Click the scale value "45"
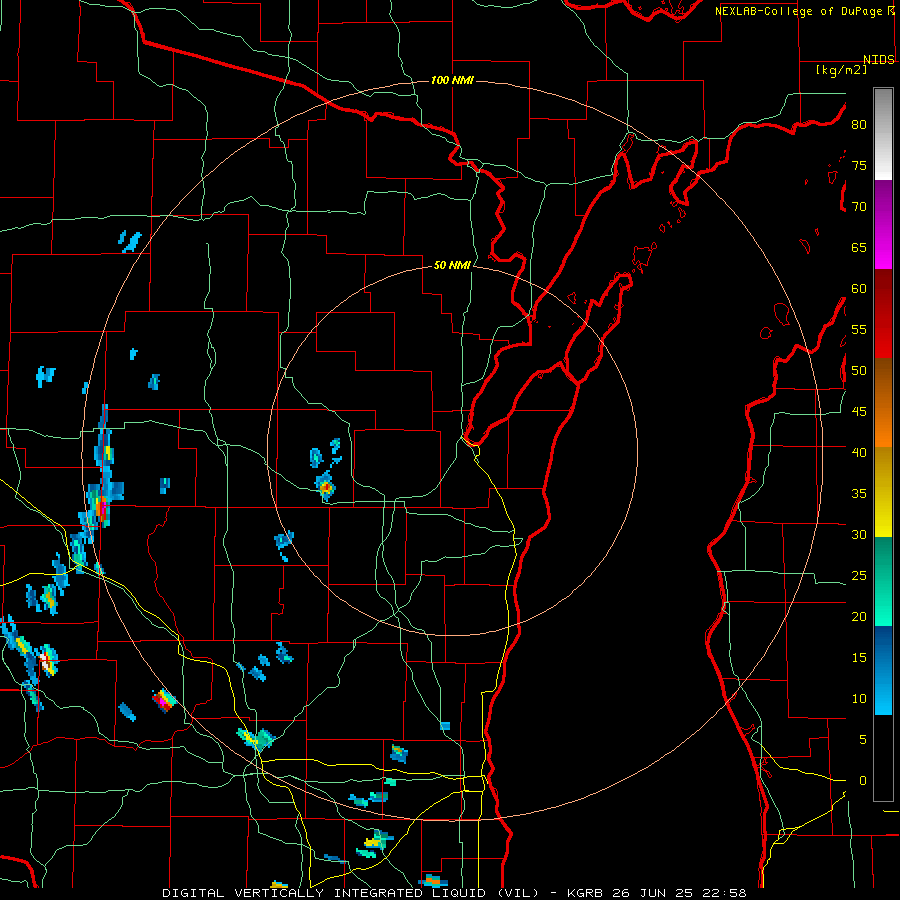The height and width of the screenshot is (900, 900). [x=859, y=412]
